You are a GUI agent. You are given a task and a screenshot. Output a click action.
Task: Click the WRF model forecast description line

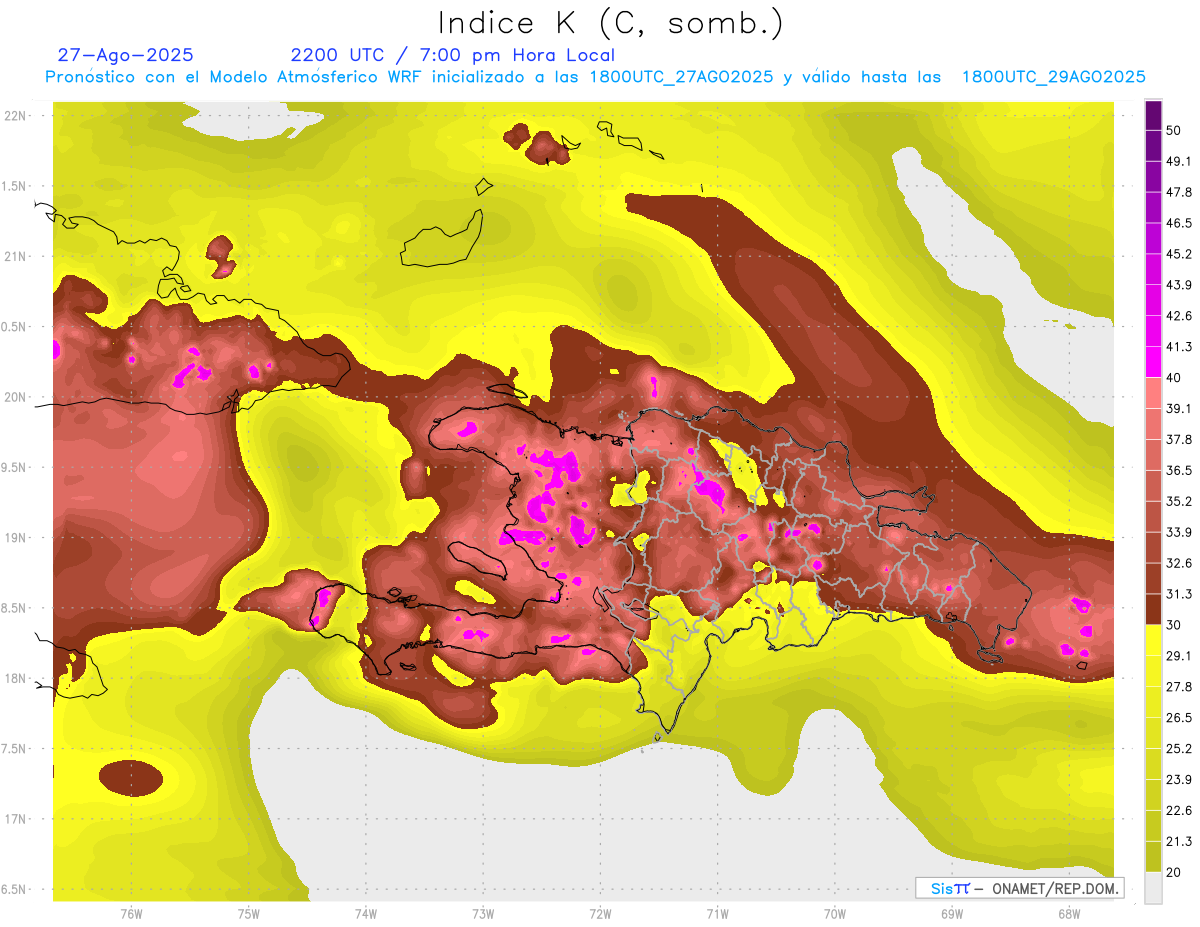(x=595, y=77)
